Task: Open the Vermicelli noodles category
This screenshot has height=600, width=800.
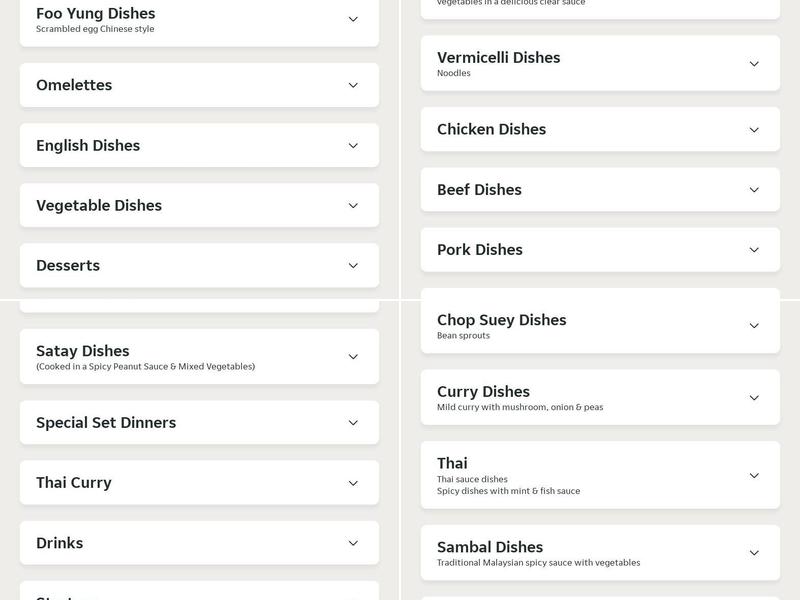Action: (x=600, y=63)
